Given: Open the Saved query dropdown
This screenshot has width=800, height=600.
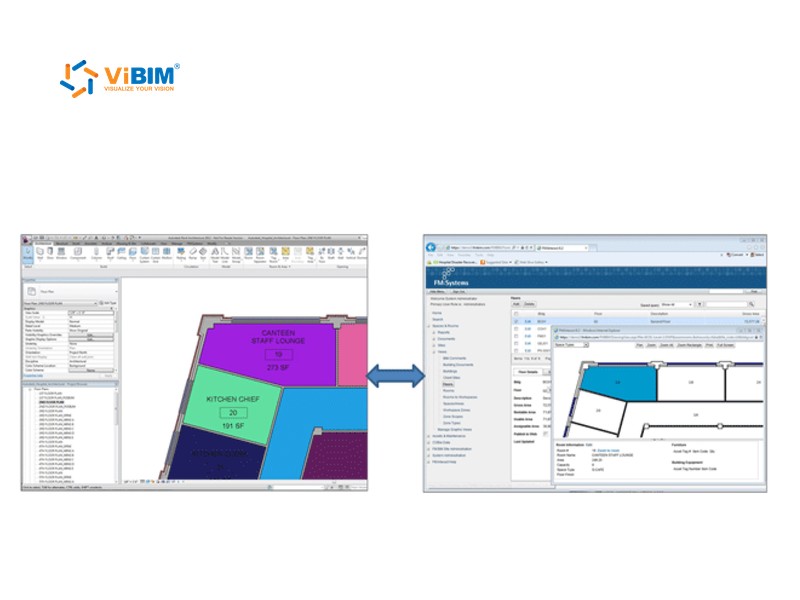Looking at the screenshot, I should 676,305.
